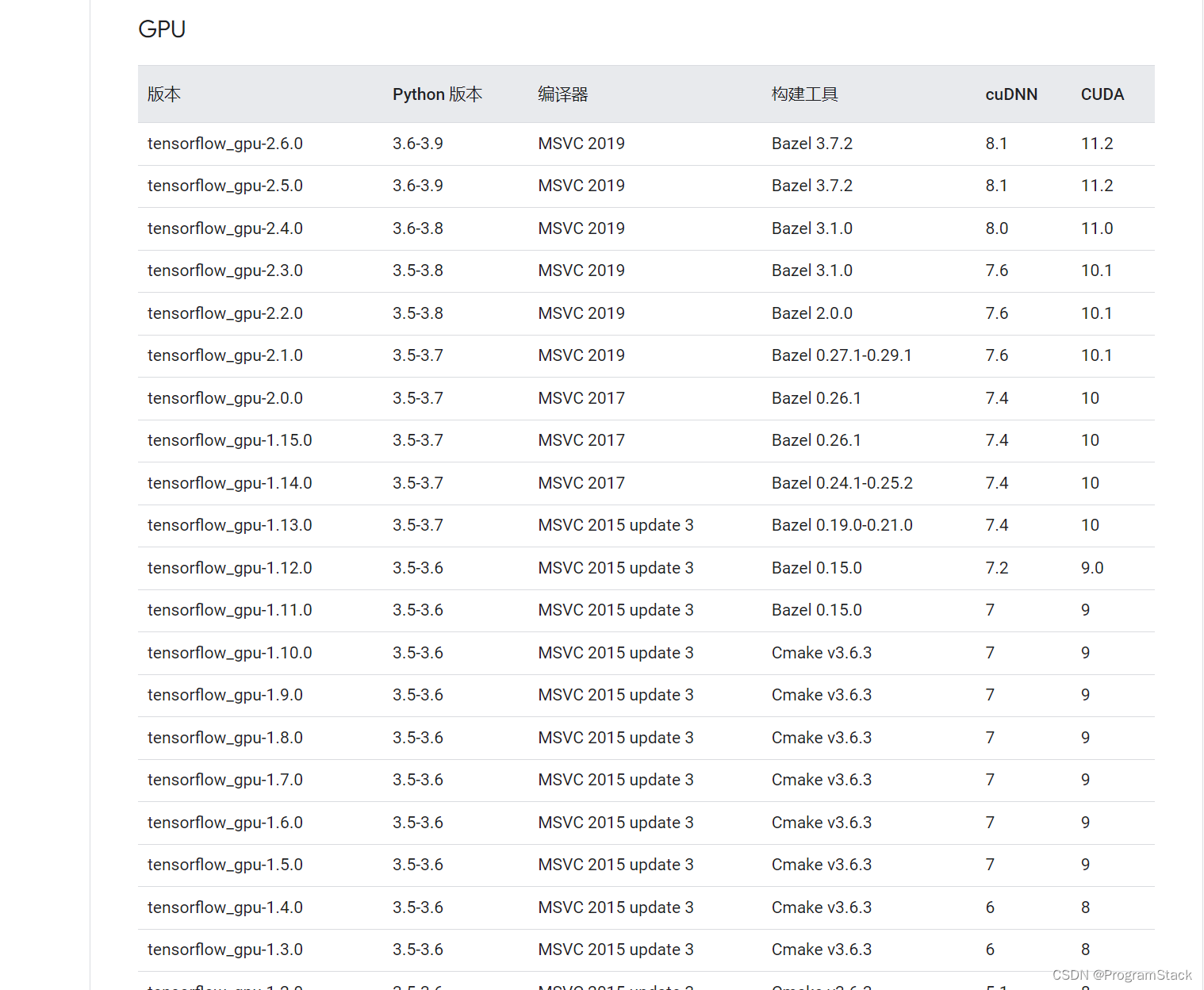Select the tensorflow_gpu-2.2.0 cell
Screen dimensions: 1204x990
(x=225, y=313)
